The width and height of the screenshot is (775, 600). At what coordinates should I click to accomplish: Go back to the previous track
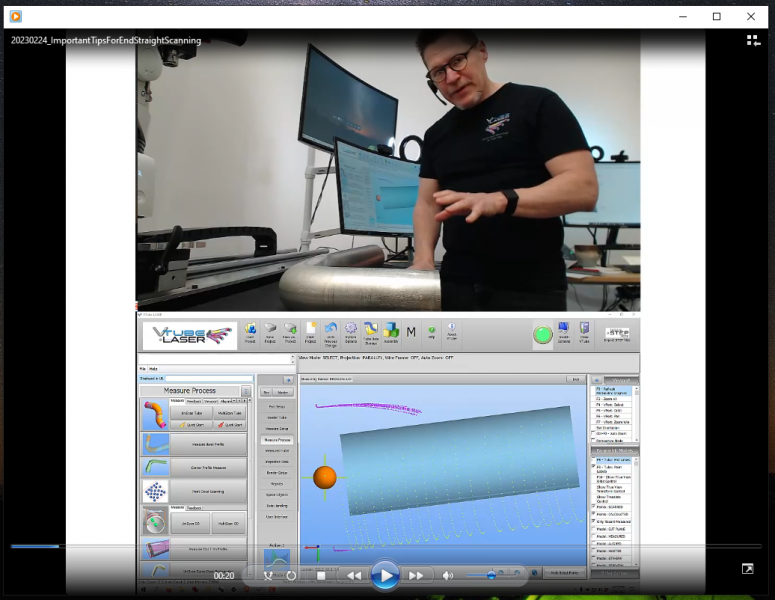coord(354,576)
